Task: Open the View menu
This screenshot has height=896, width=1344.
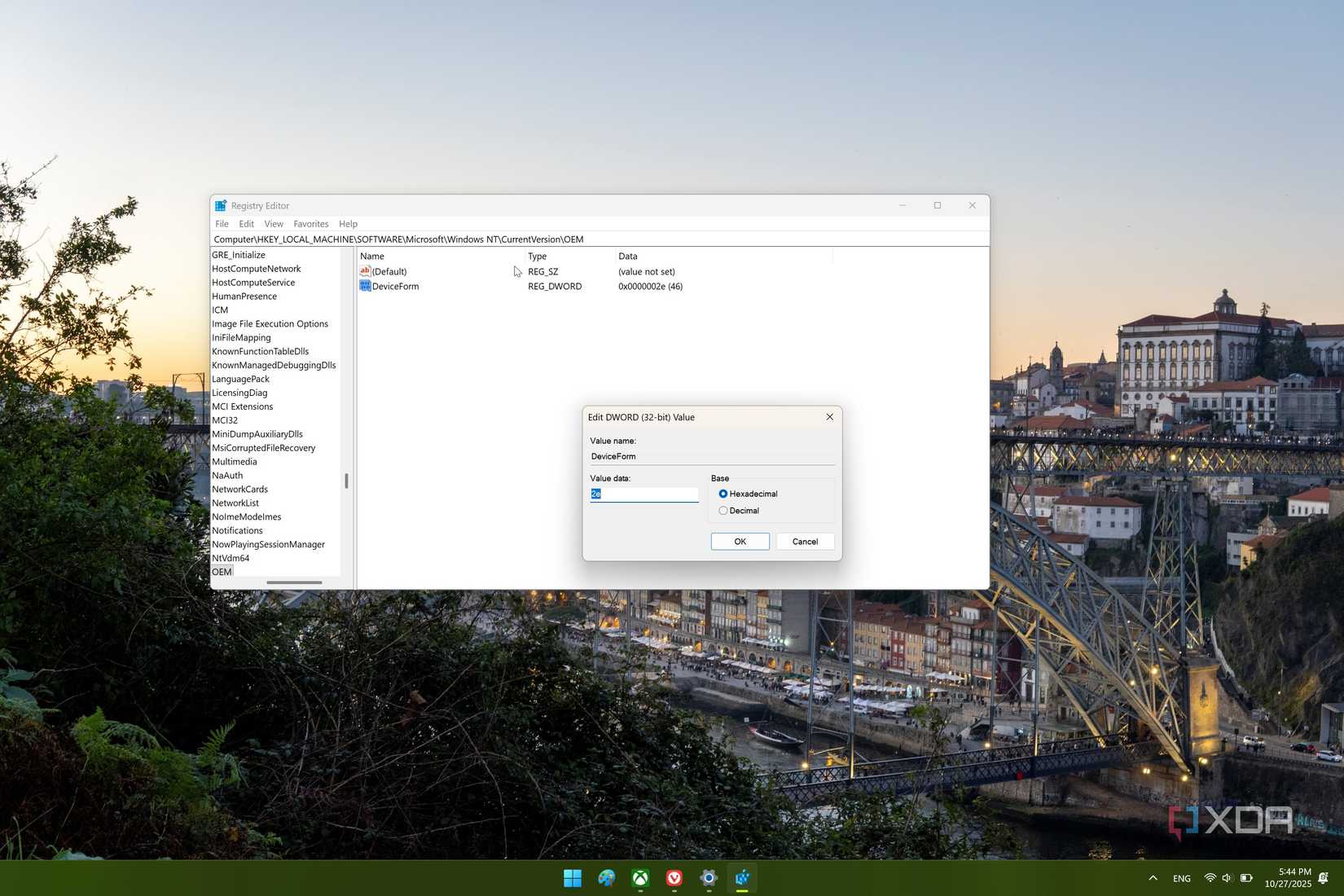Action: 274,224
